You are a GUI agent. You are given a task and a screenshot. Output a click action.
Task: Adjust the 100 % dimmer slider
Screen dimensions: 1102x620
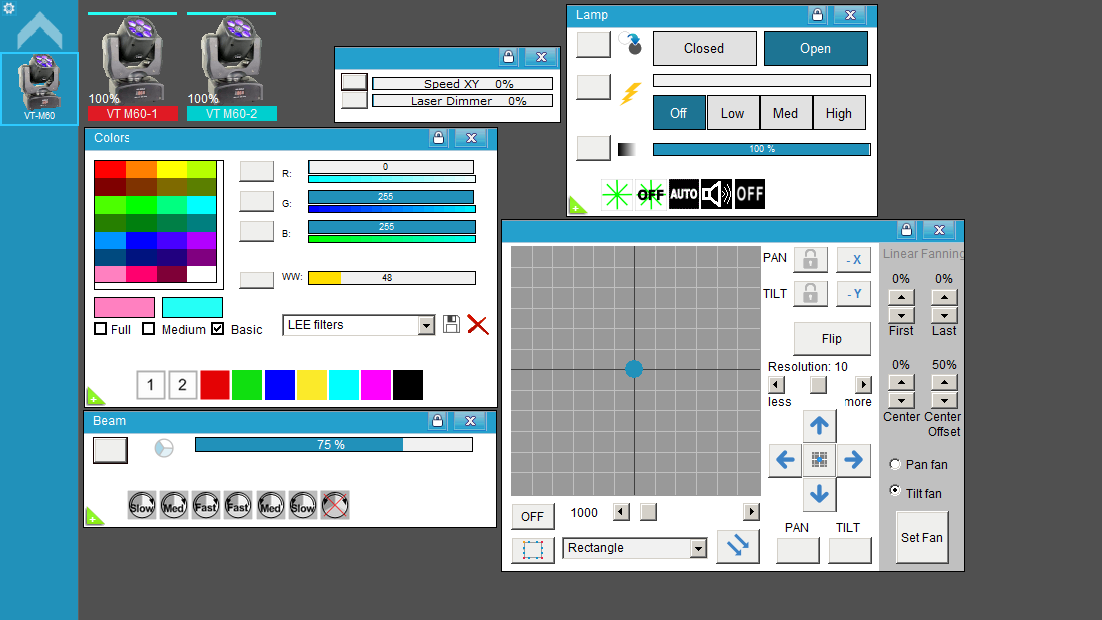(762, 149)
